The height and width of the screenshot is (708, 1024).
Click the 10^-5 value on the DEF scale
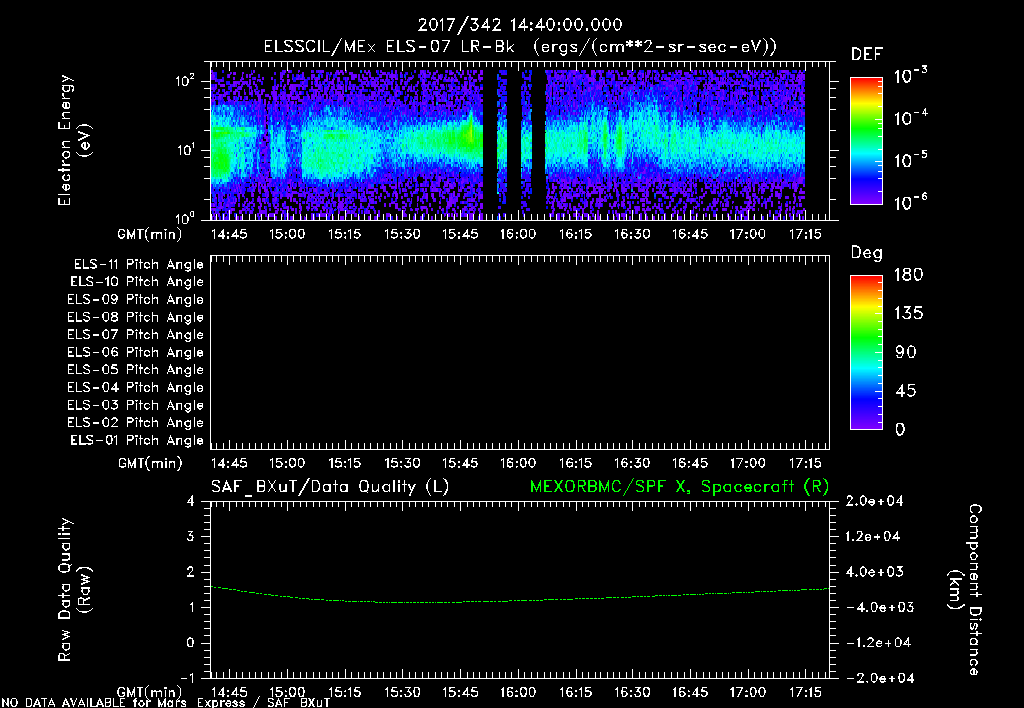910,159
